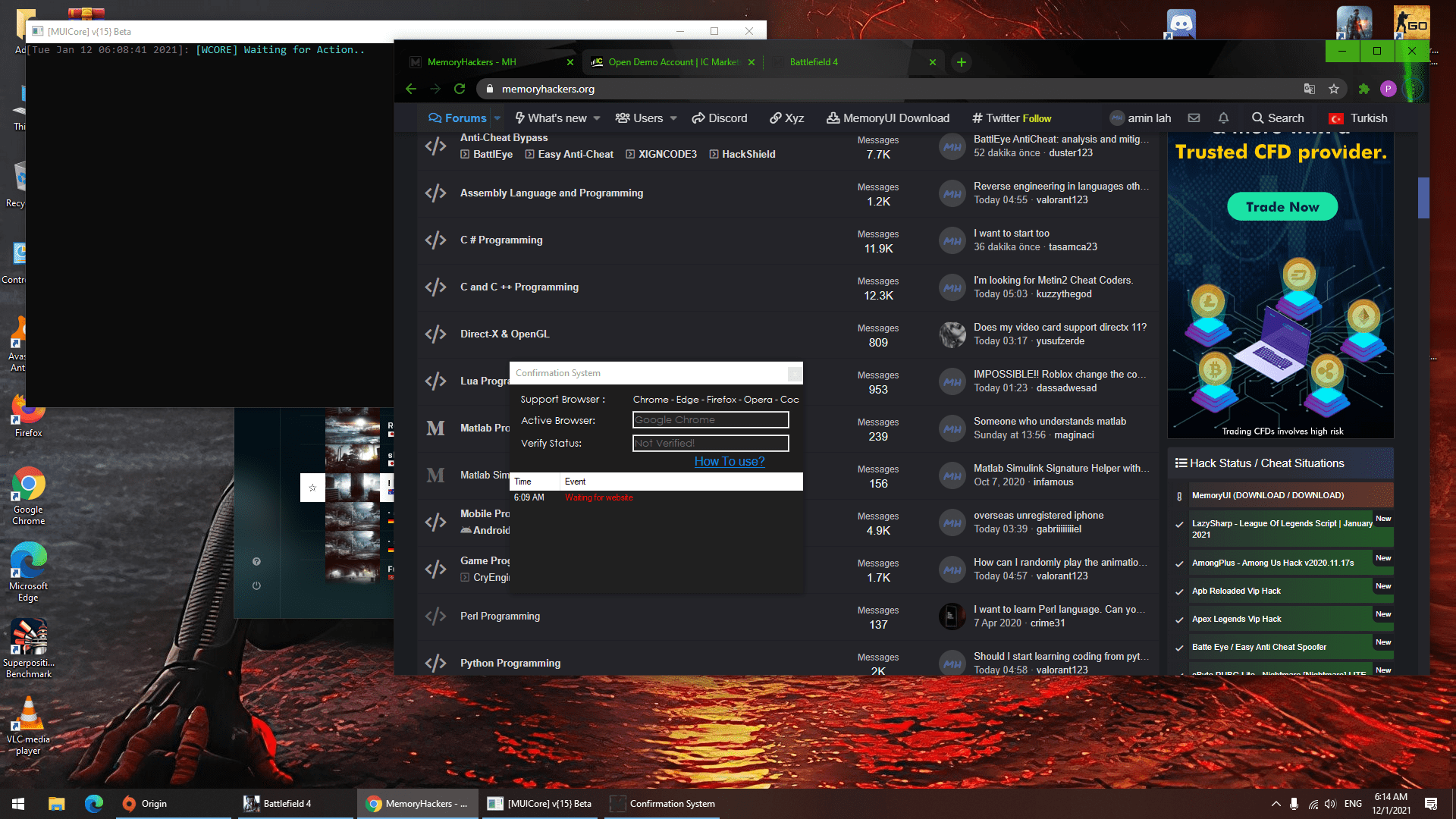This screenshot has width=1456, height=819.
Task: Open the Discord desktop shortcut
Action: tap(1181, 24)
